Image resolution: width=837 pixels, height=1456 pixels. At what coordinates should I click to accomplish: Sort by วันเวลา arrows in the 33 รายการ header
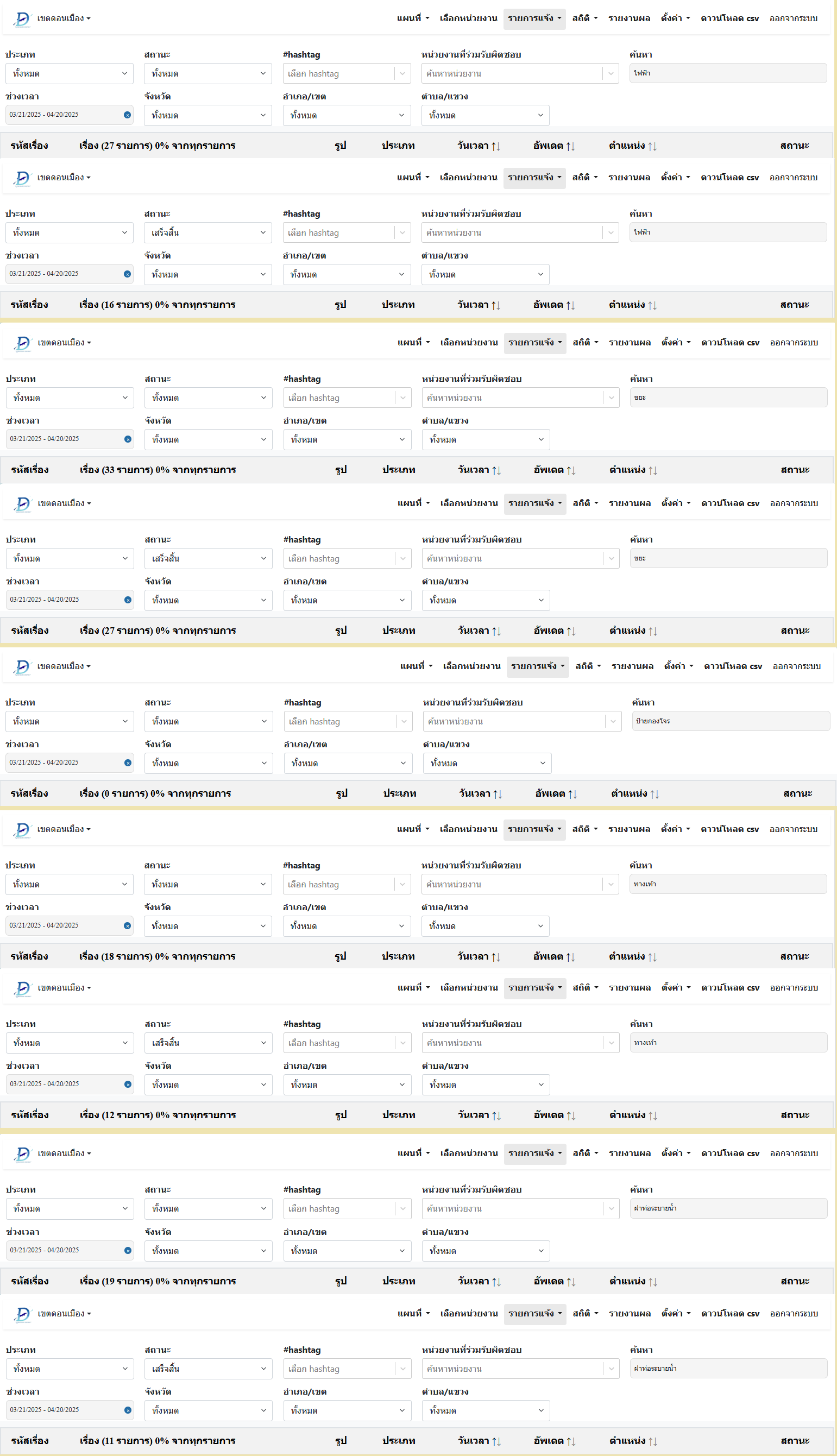click(496, 470)
